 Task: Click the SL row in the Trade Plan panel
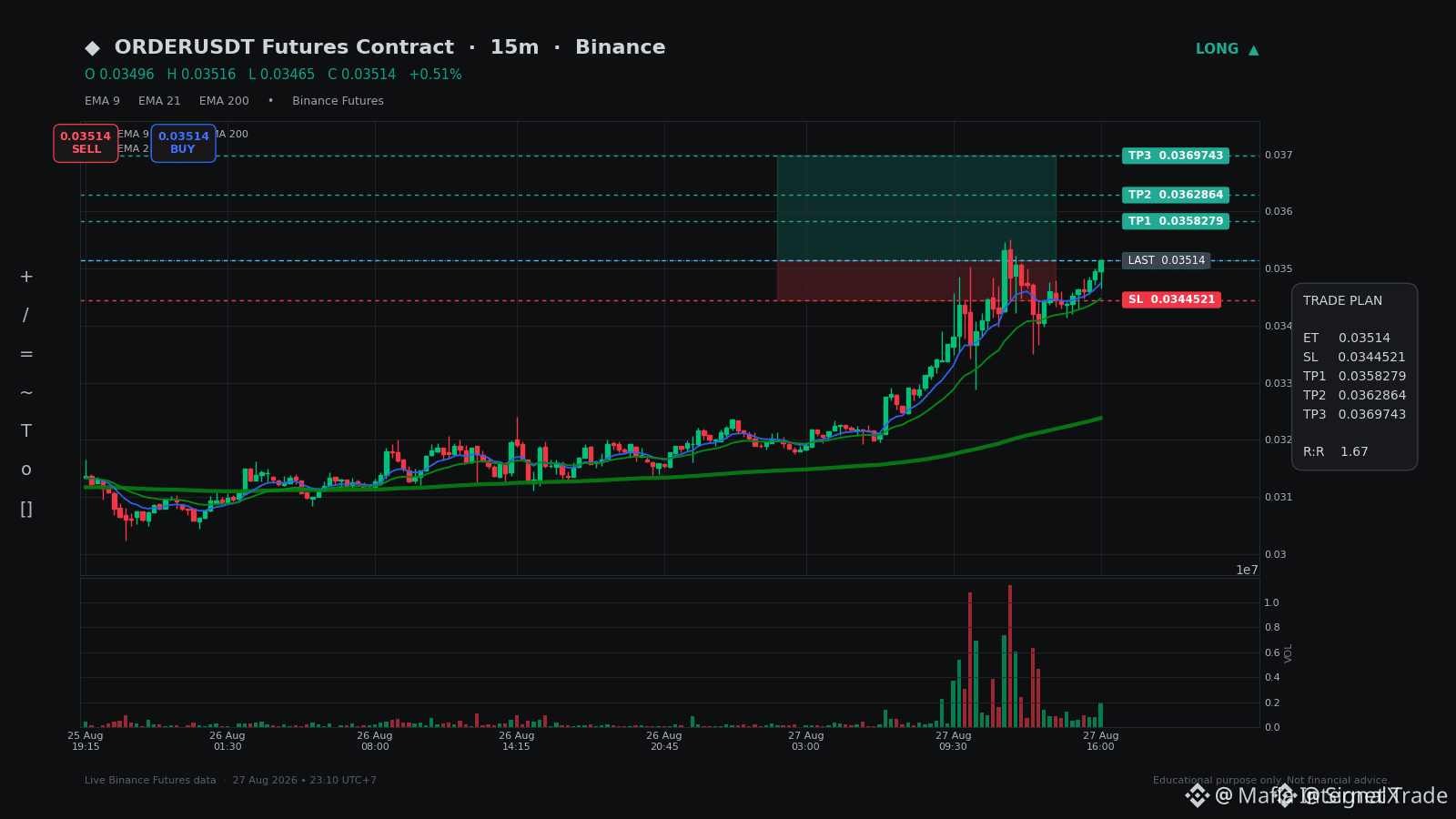(1354, 358)
